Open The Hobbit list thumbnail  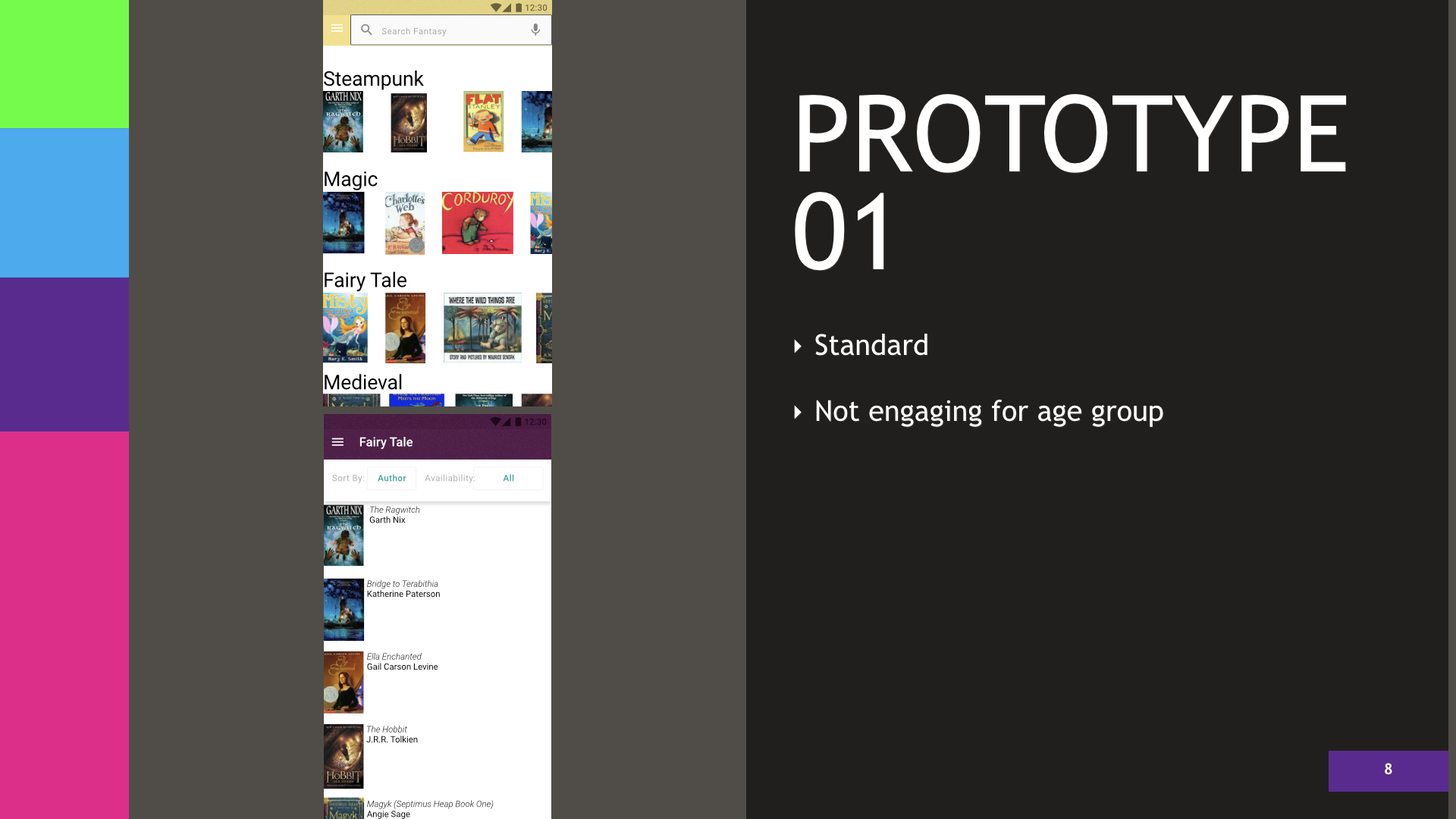pyautogui.click(x=344, y=756)
